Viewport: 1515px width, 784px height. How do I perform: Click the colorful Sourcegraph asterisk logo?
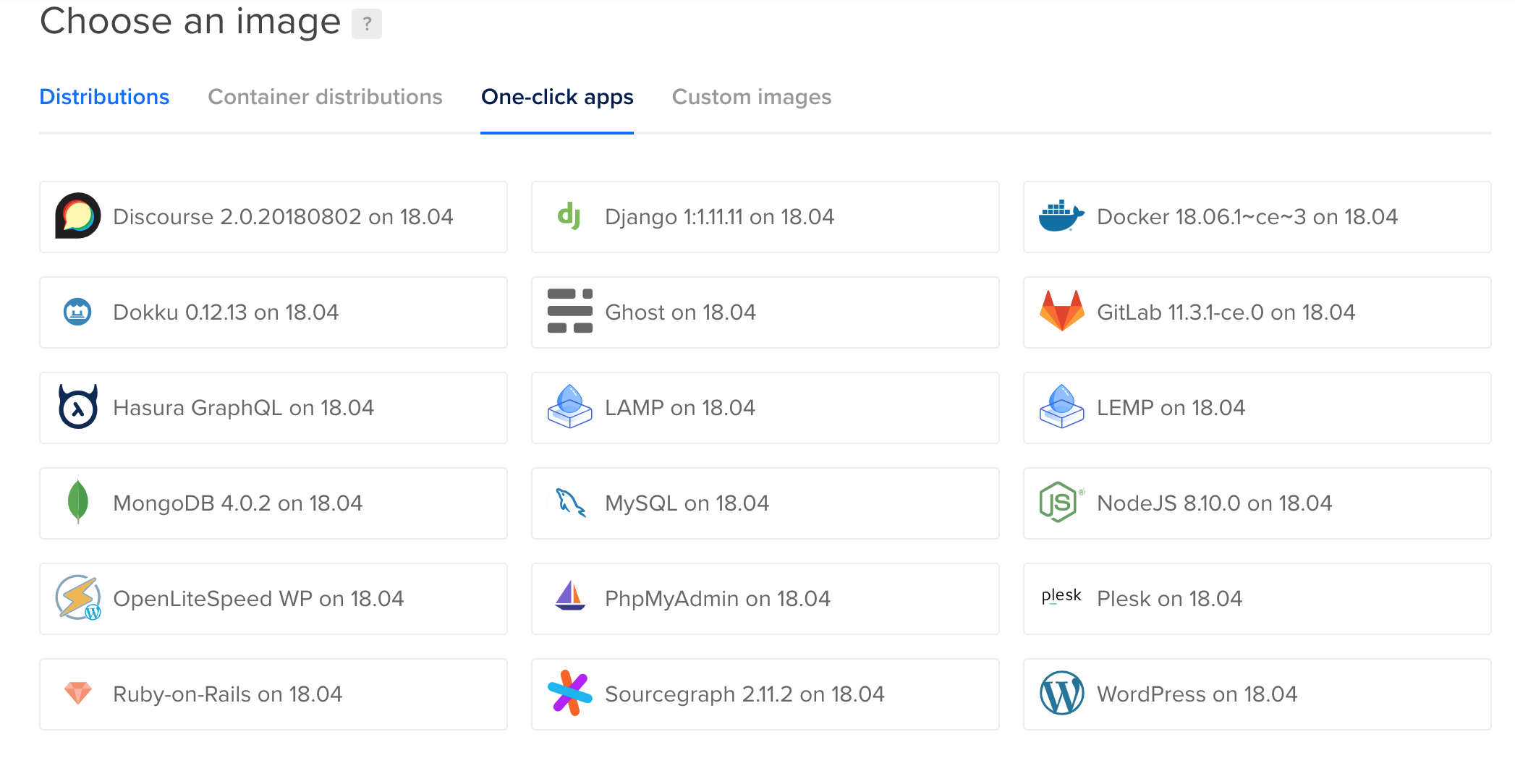click(570, 693)
